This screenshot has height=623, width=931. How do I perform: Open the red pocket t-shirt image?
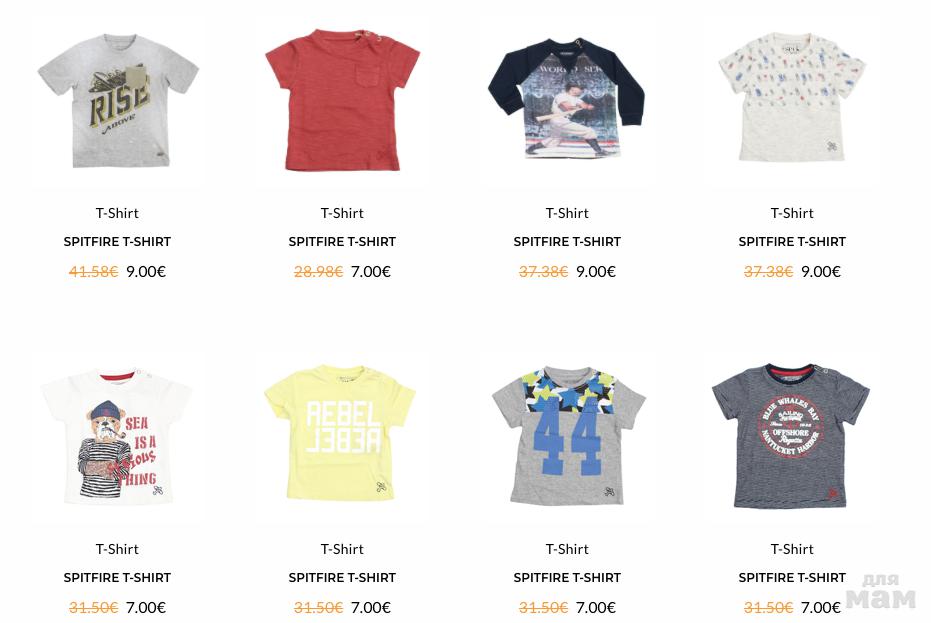(x=343, y=100)
